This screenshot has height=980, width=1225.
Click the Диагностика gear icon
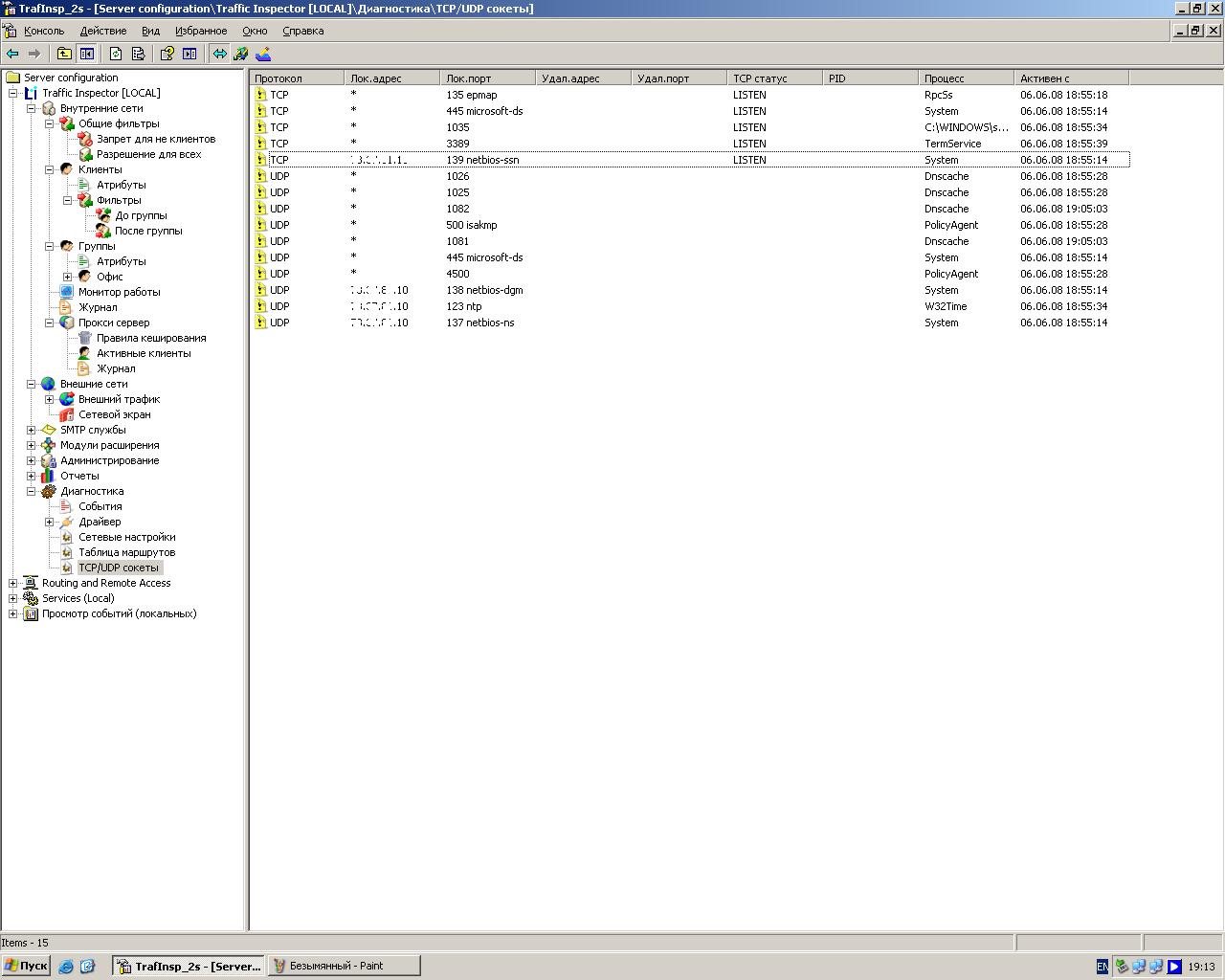(x=49, y=491)
